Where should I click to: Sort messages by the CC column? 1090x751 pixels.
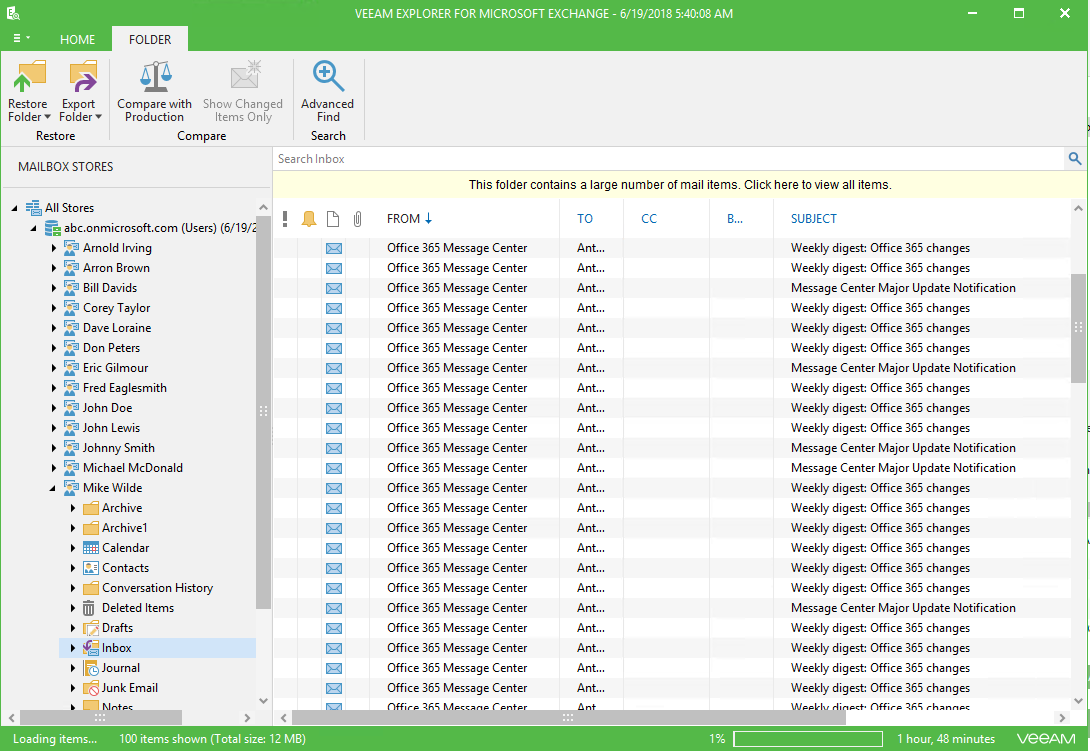click(x=649, y=219)
